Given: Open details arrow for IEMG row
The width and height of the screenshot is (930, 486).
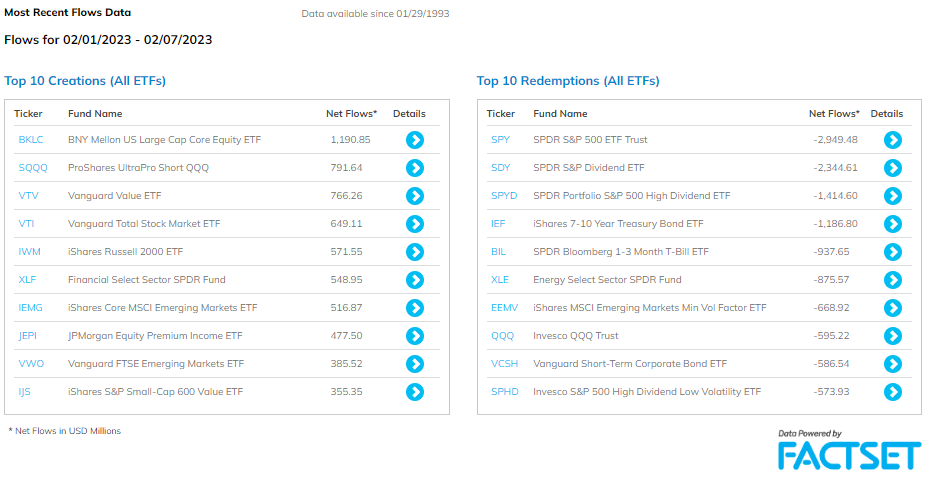Looking at the screenshot, I should [x=415, y=307].
